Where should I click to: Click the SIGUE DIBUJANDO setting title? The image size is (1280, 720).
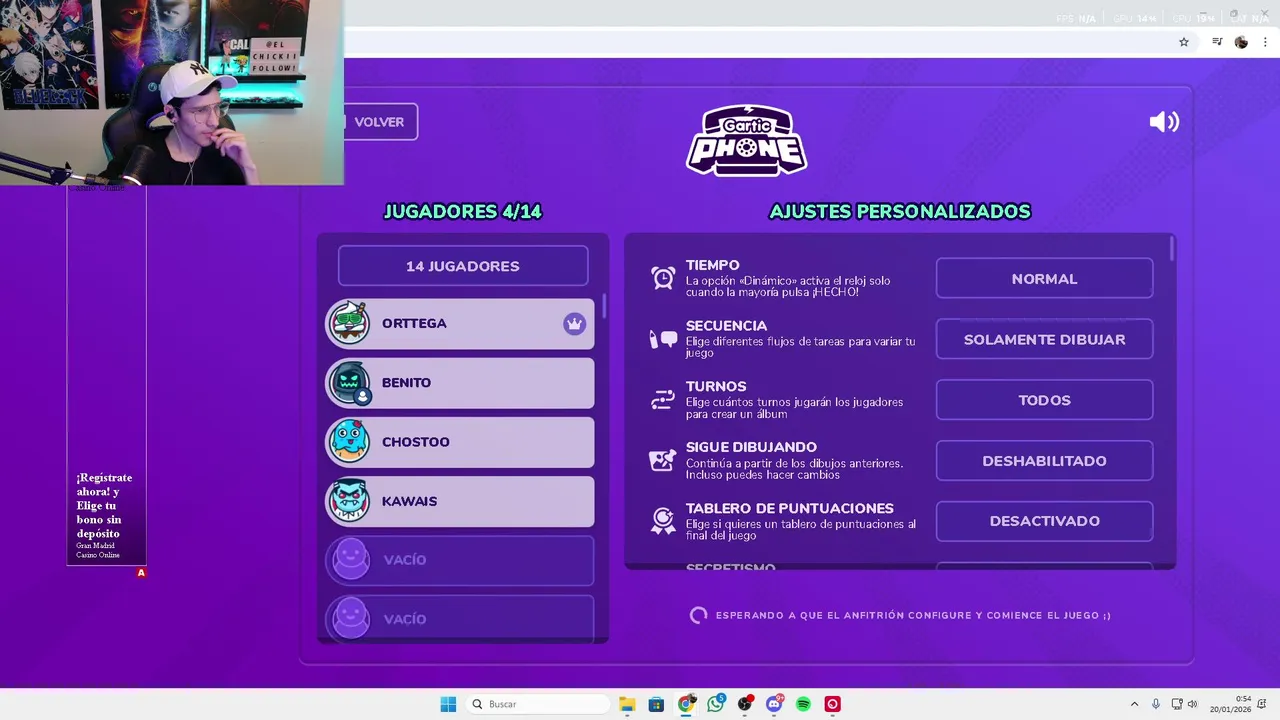click(x=751, y=447)
